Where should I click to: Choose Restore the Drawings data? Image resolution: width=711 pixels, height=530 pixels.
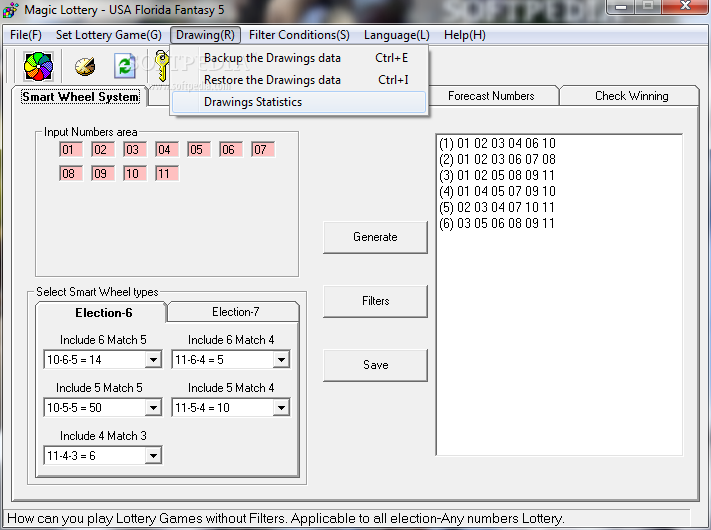pyautogui.click(x=299, y=80)
